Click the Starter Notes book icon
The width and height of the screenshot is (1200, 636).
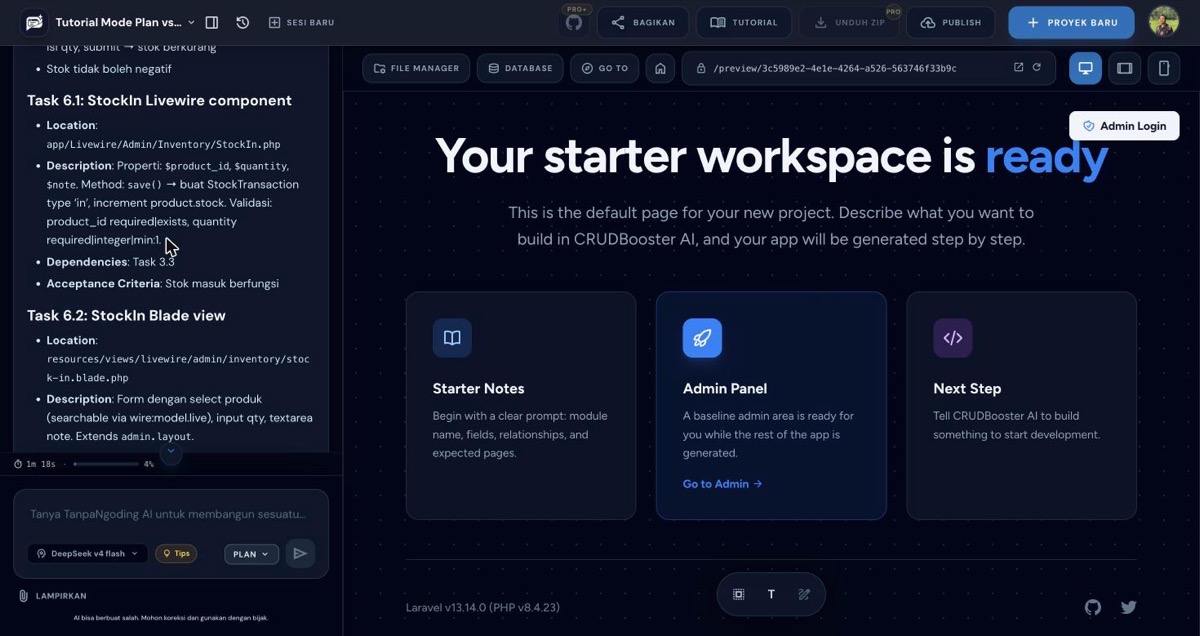[x=452, y=338]
